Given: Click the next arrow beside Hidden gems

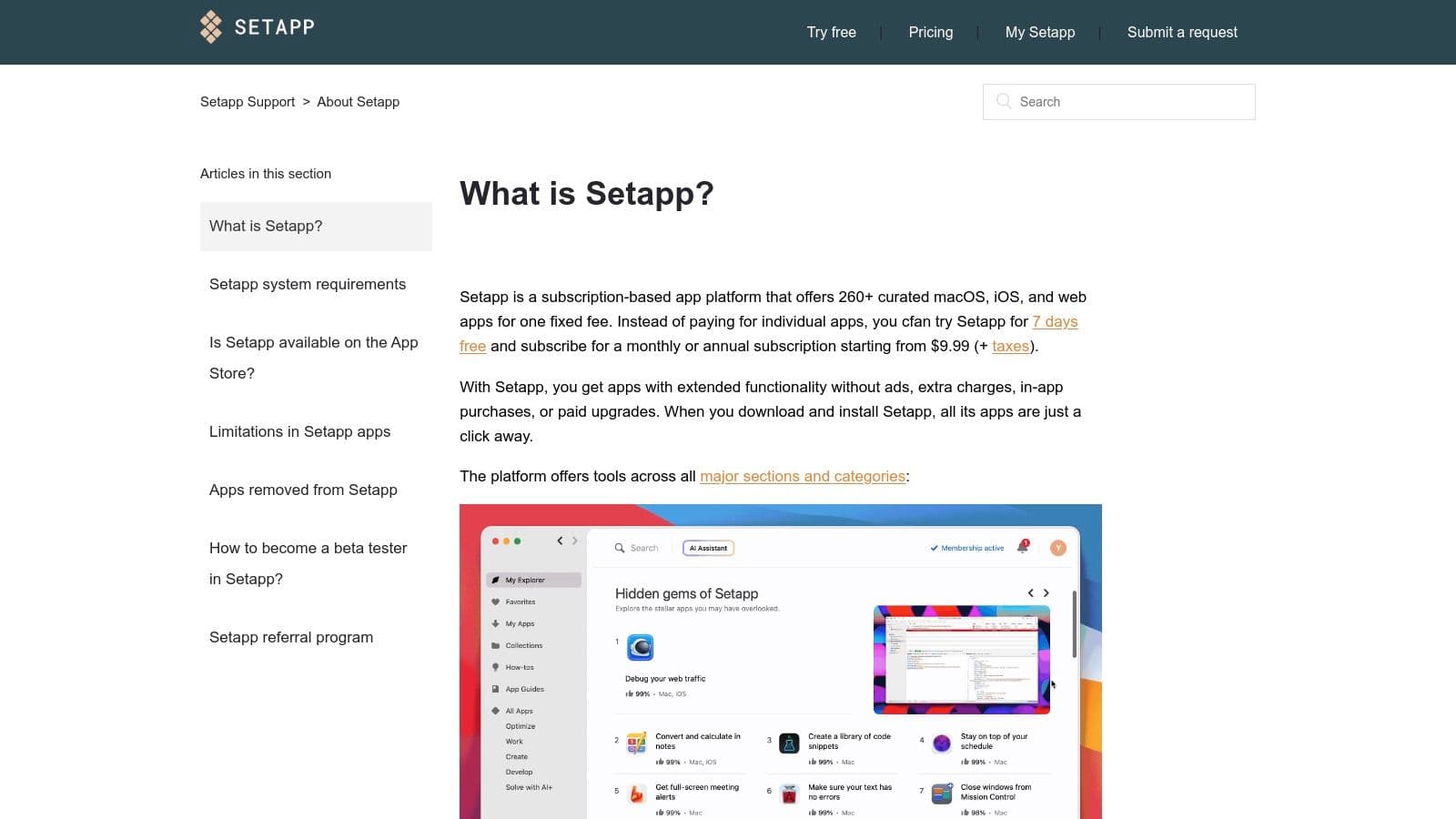Looking at the screenshot, I should pyautogui.click(x=1046, y=592).
